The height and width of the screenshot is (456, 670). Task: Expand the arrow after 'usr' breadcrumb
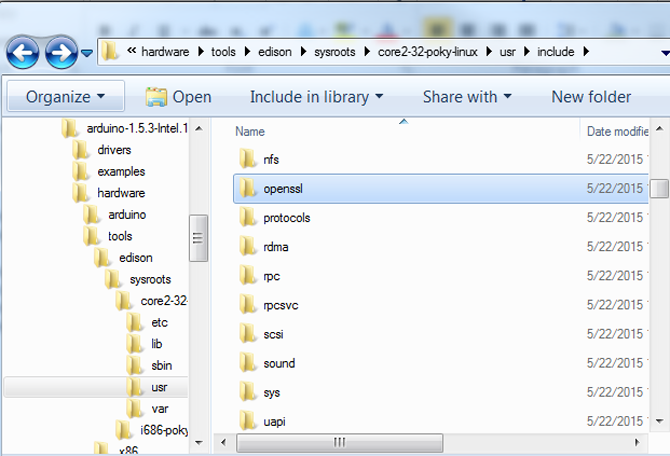tap(527, 52)
